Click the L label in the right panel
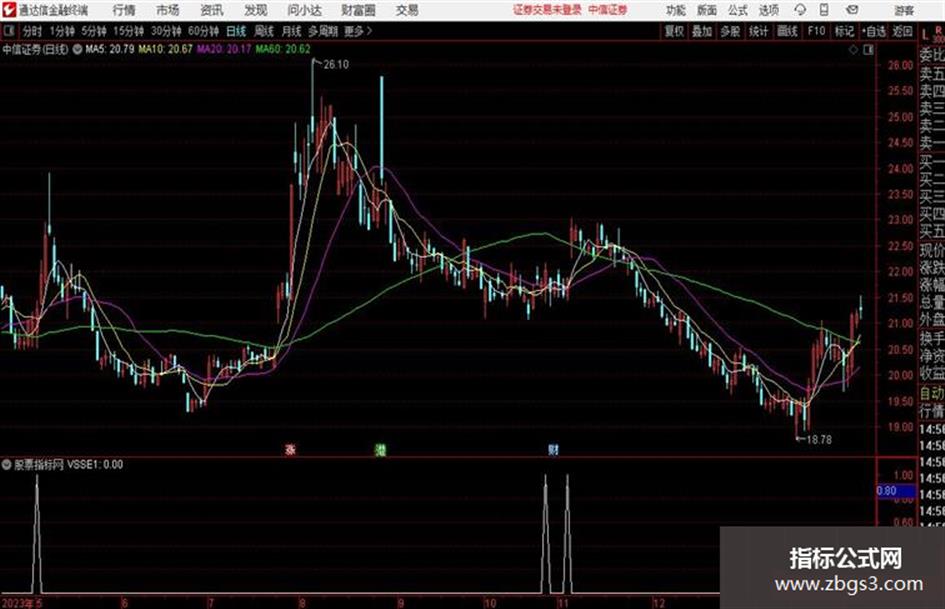 (926, 34)
